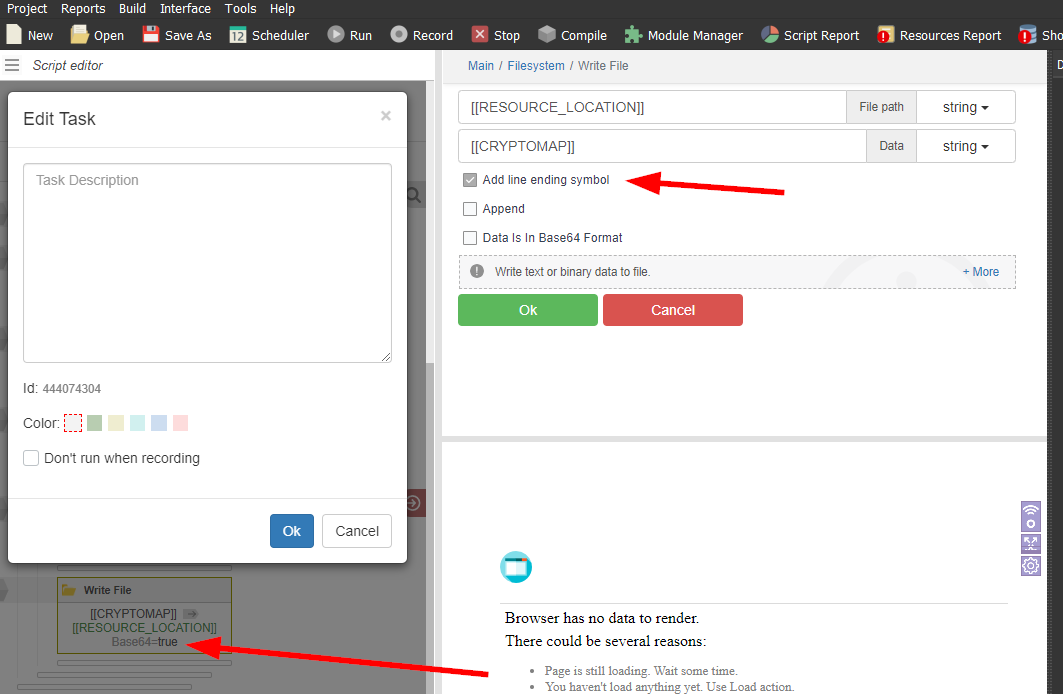Click green Ok button in Write File
This screenshot has width=1063, height=694.
[x=527, y=310]
